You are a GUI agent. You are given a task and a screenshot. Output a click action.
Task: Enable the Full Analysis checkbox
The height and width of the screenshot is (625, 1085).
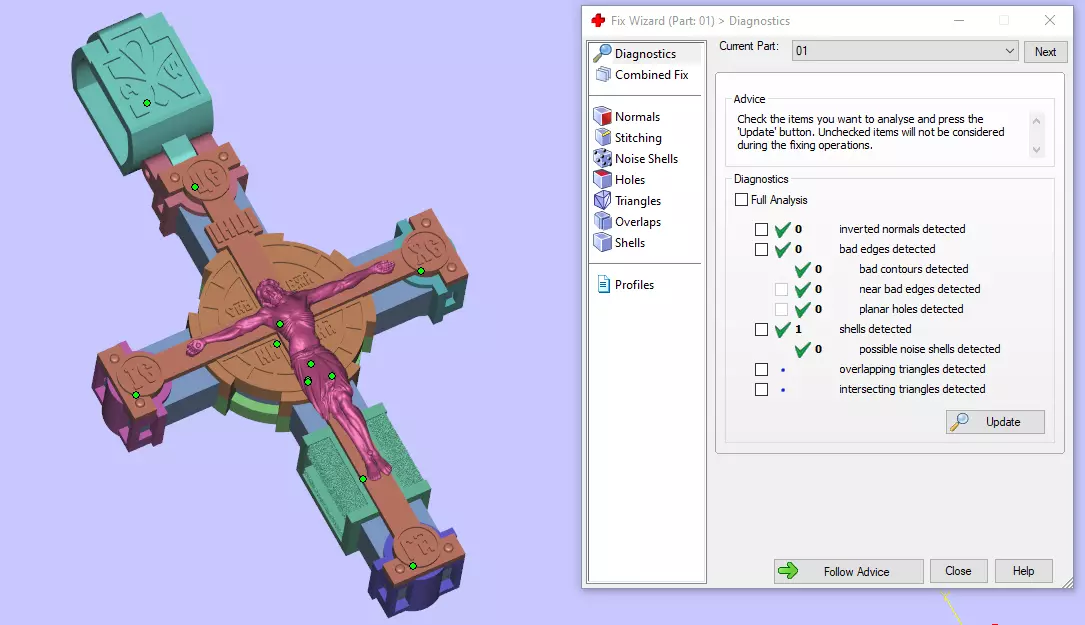[741, 199]
